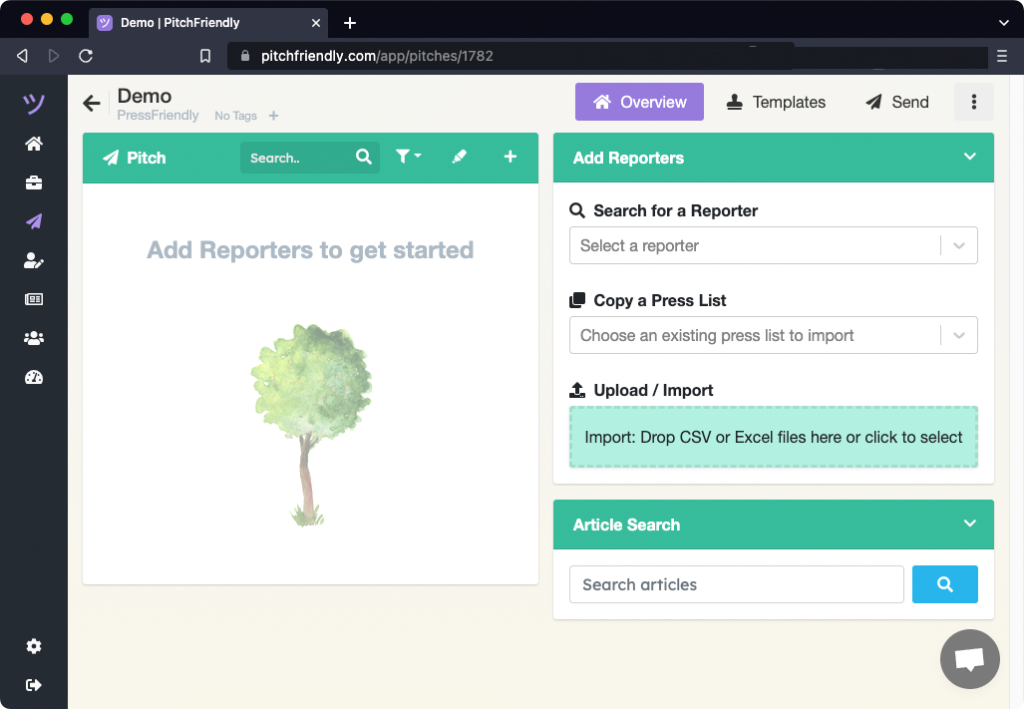
Task: Switch to the Send tab
Action: (x=897, y=102)
